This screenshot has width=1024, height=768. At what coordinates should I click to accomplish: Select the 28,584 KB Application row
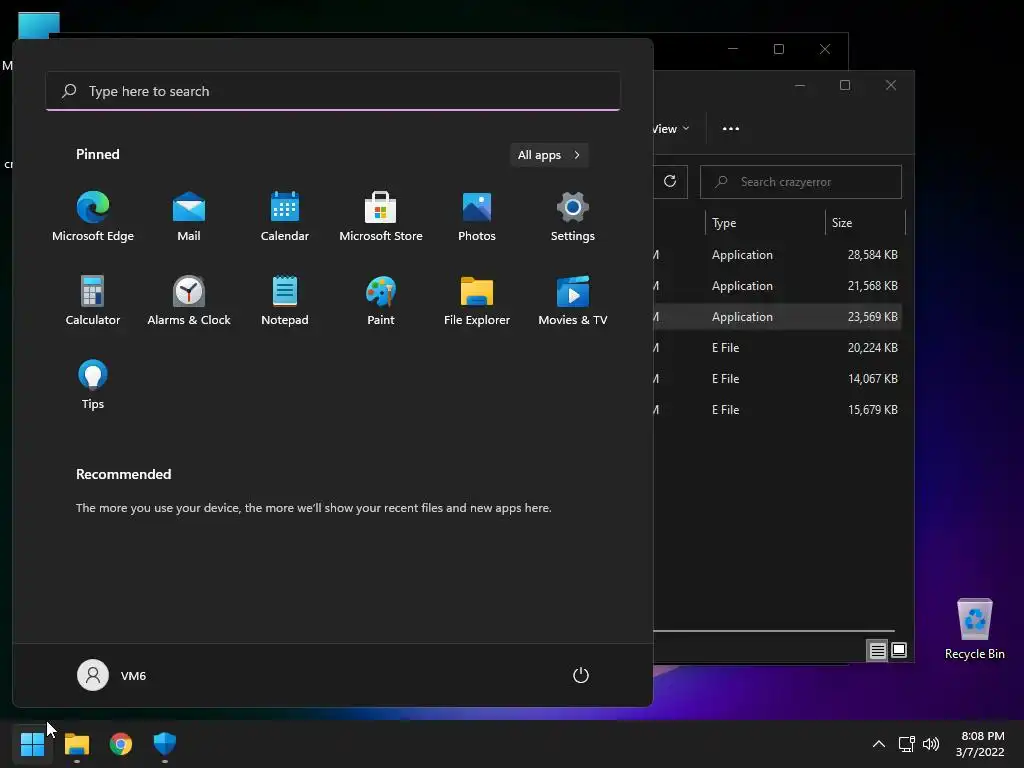click(x=778, y=255)
